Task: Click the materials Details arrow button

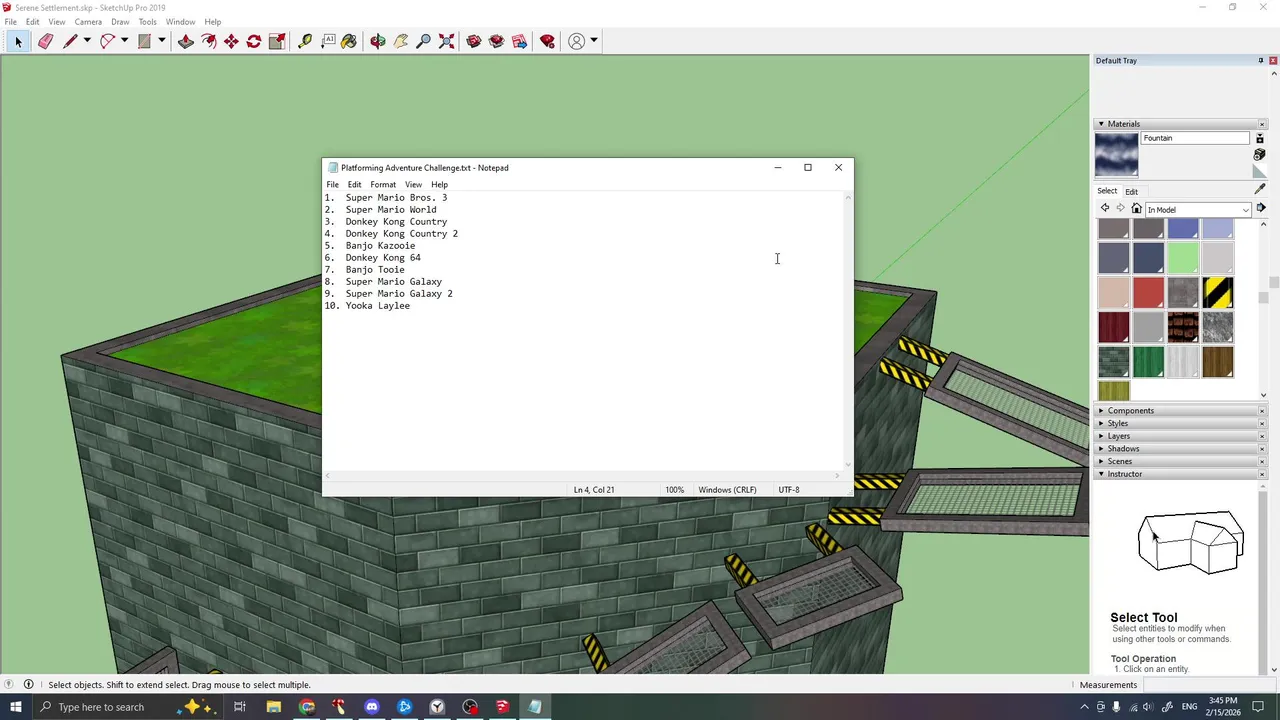Action: tap(1261, 209)
